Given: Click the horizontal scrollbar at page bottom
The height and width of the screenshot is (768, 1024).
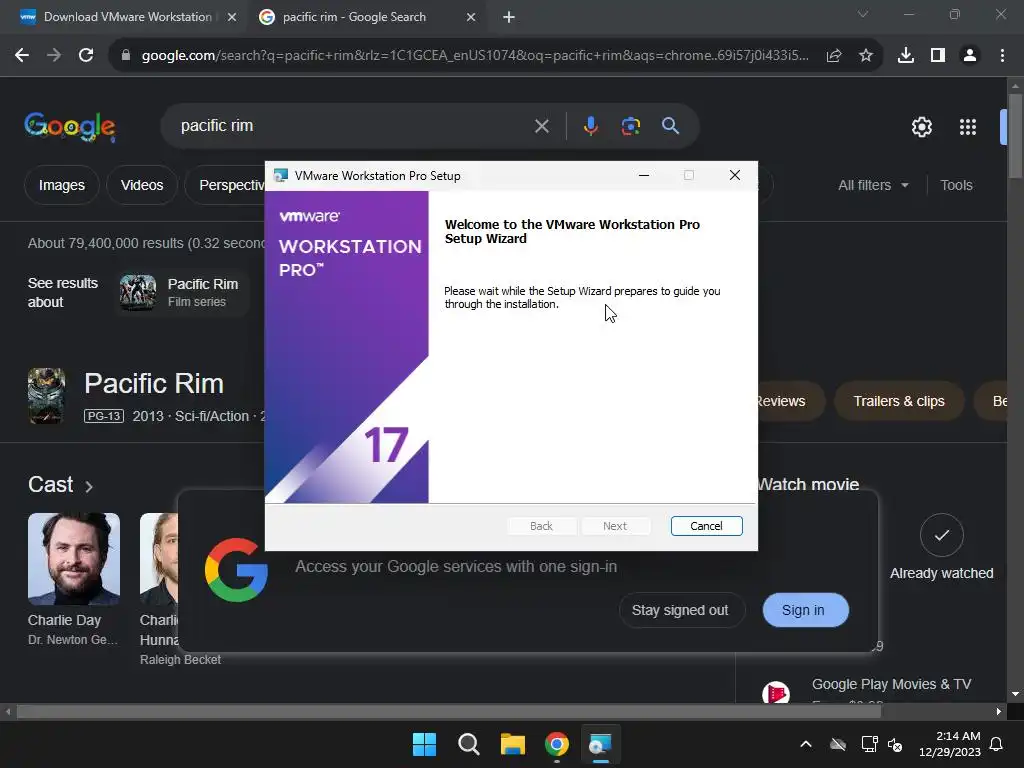Looking at the screenshot, I should [449, 711].
